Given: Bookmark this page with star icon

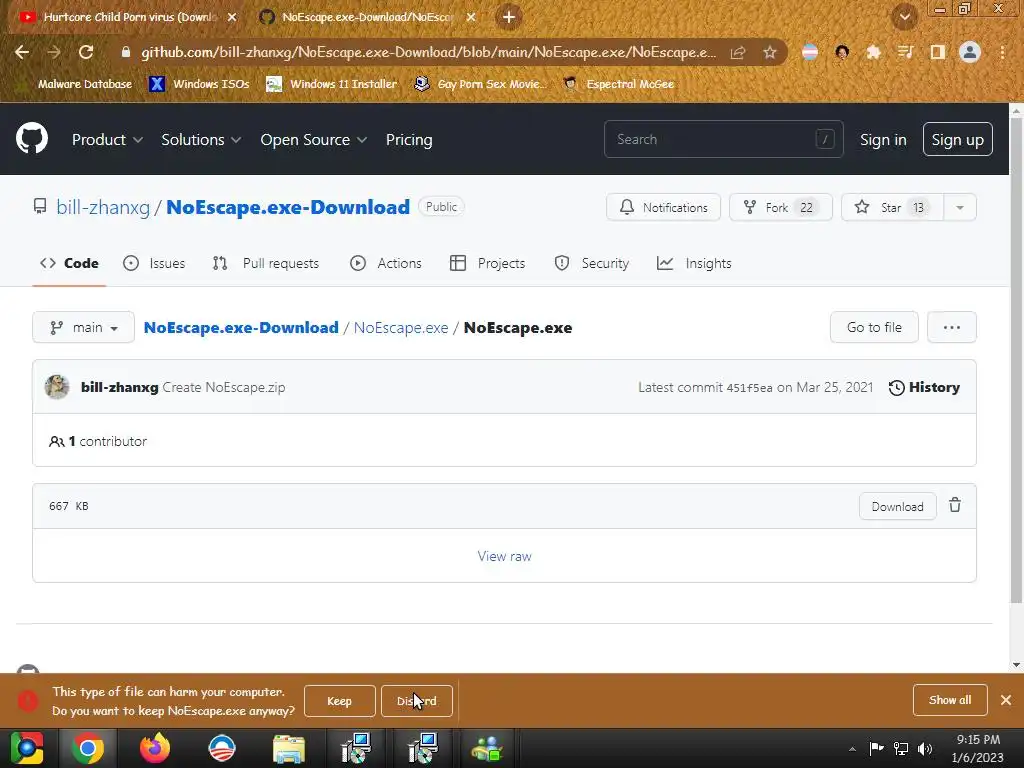Looking at the screenshot, I should (x=770, y=52).
